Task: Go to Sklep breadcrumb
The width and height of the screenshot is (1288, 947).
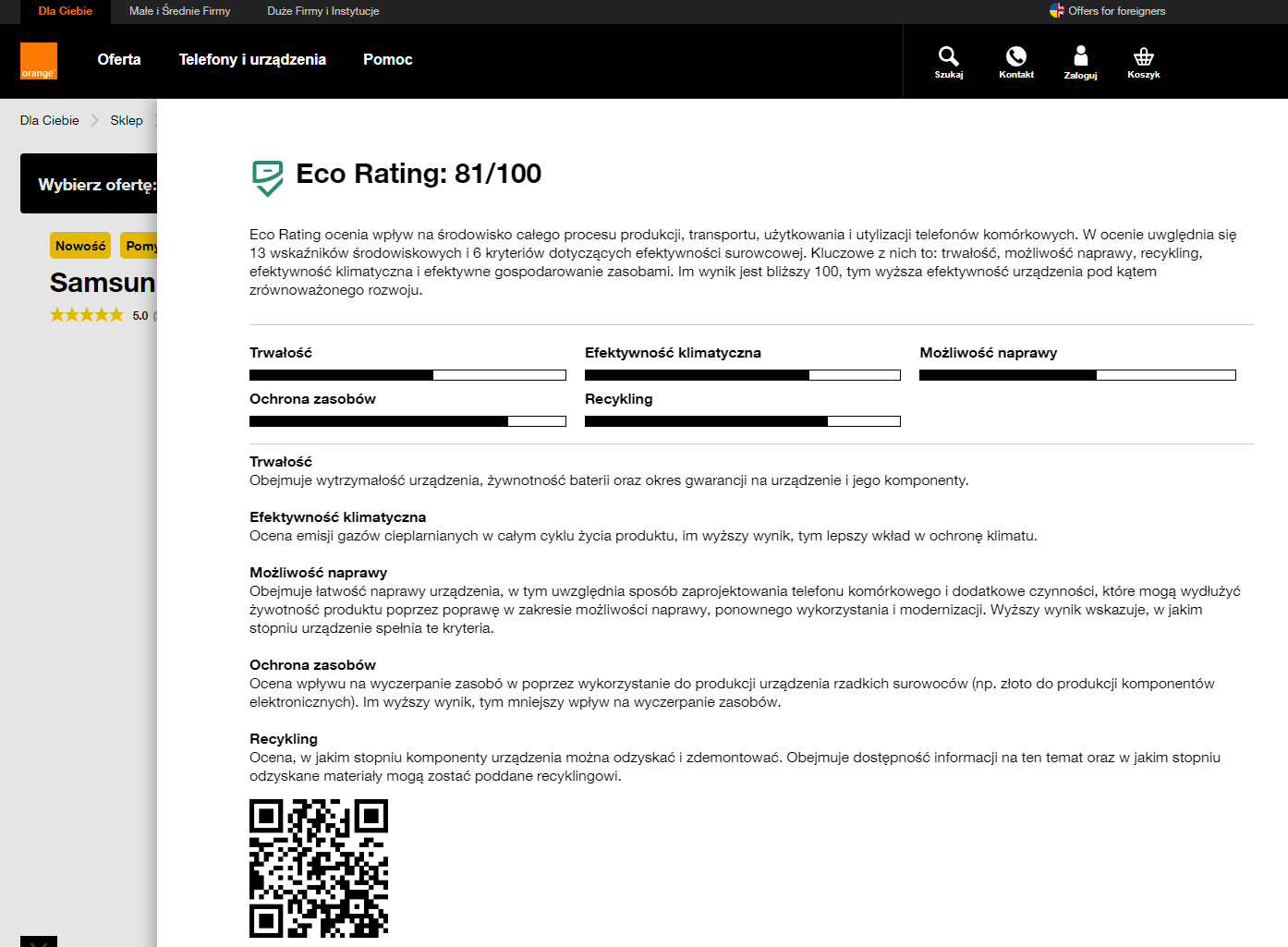Action: [x=127, y=120]
